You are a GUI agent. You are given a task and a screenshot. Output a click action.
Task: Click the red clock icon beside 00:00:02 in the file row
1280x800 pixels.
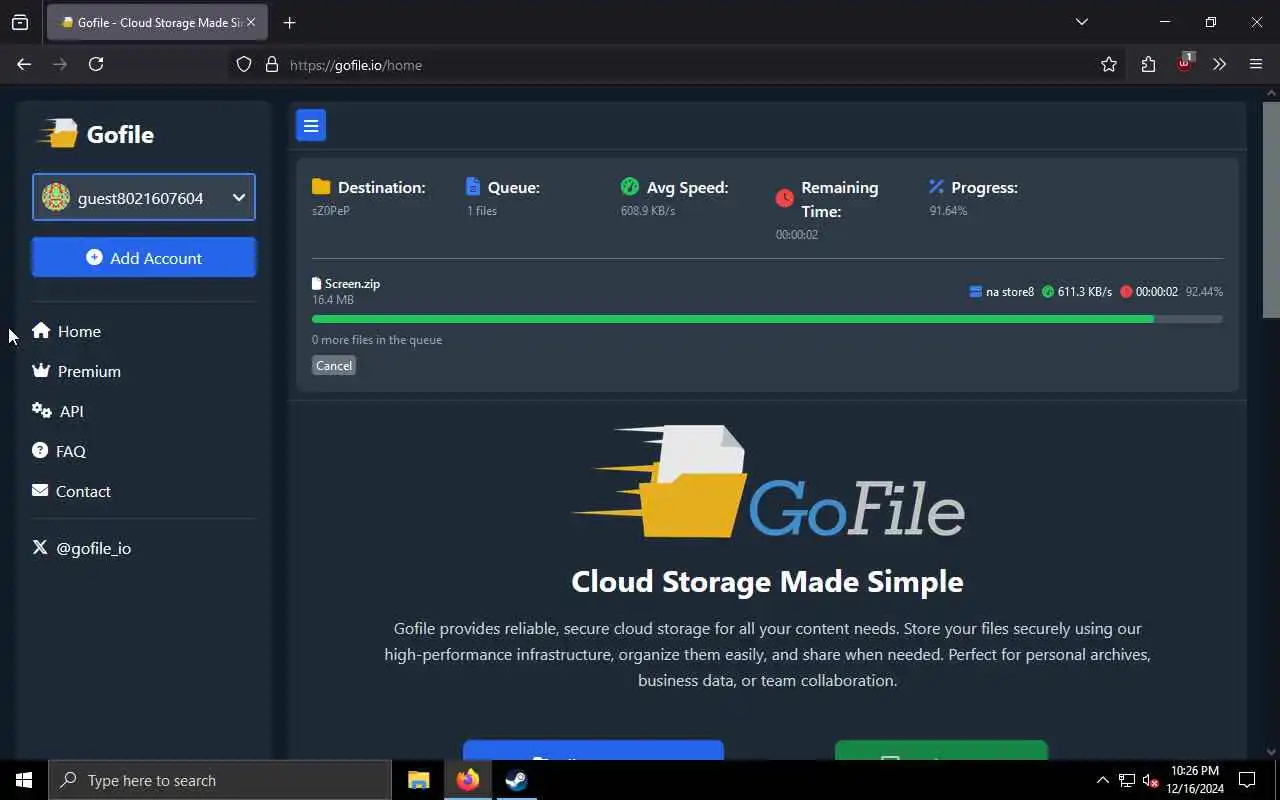point(1126,292)
